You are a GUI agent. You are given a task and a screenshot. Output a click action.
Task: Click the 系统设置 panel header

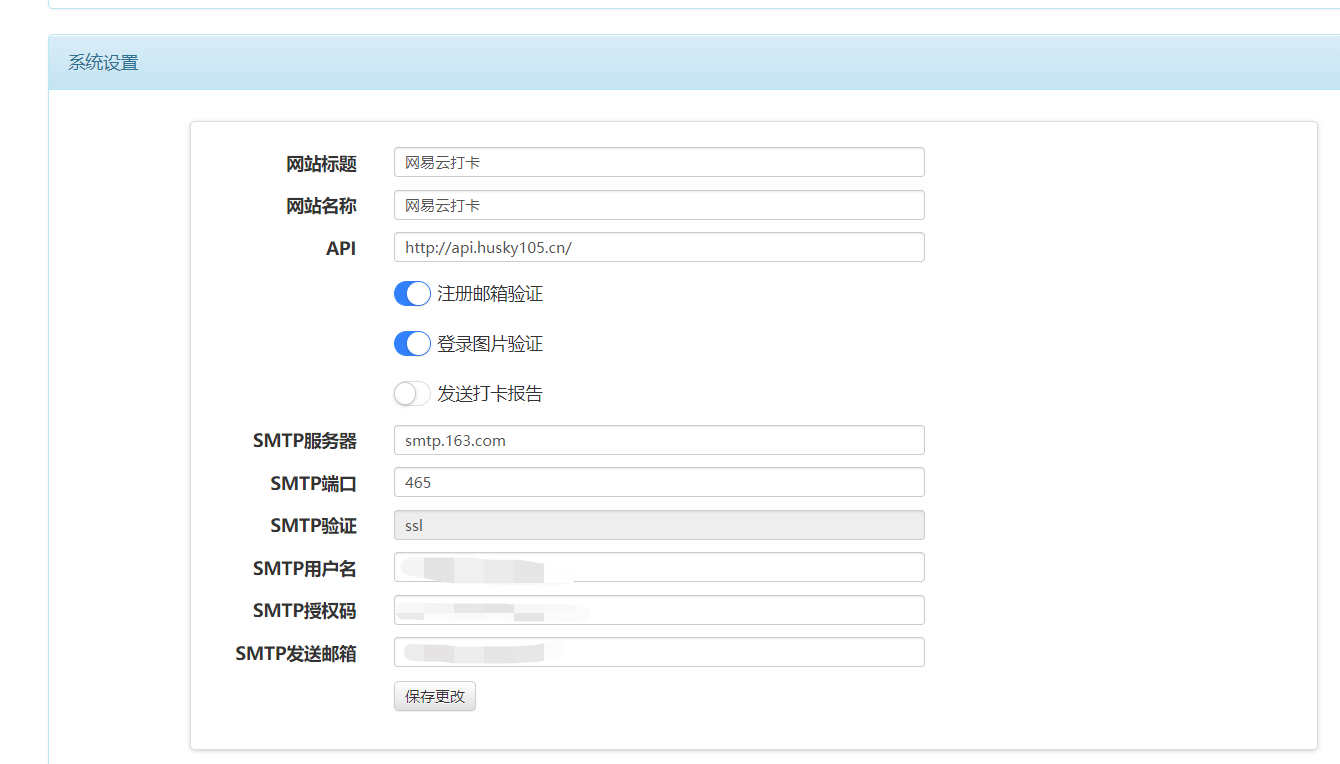[103, 63]
